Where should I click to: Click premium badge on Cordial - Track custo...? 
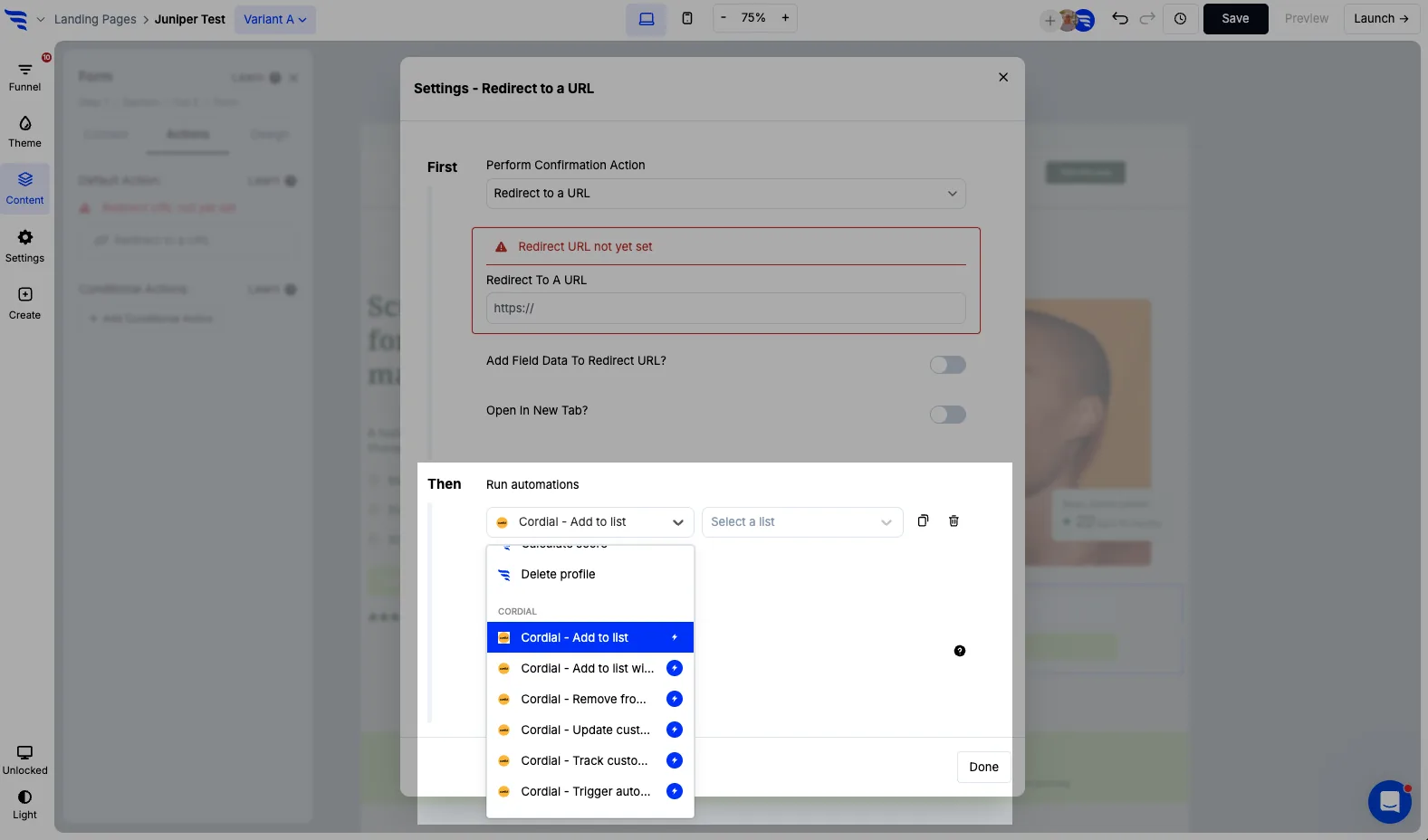tap(675, 760)
